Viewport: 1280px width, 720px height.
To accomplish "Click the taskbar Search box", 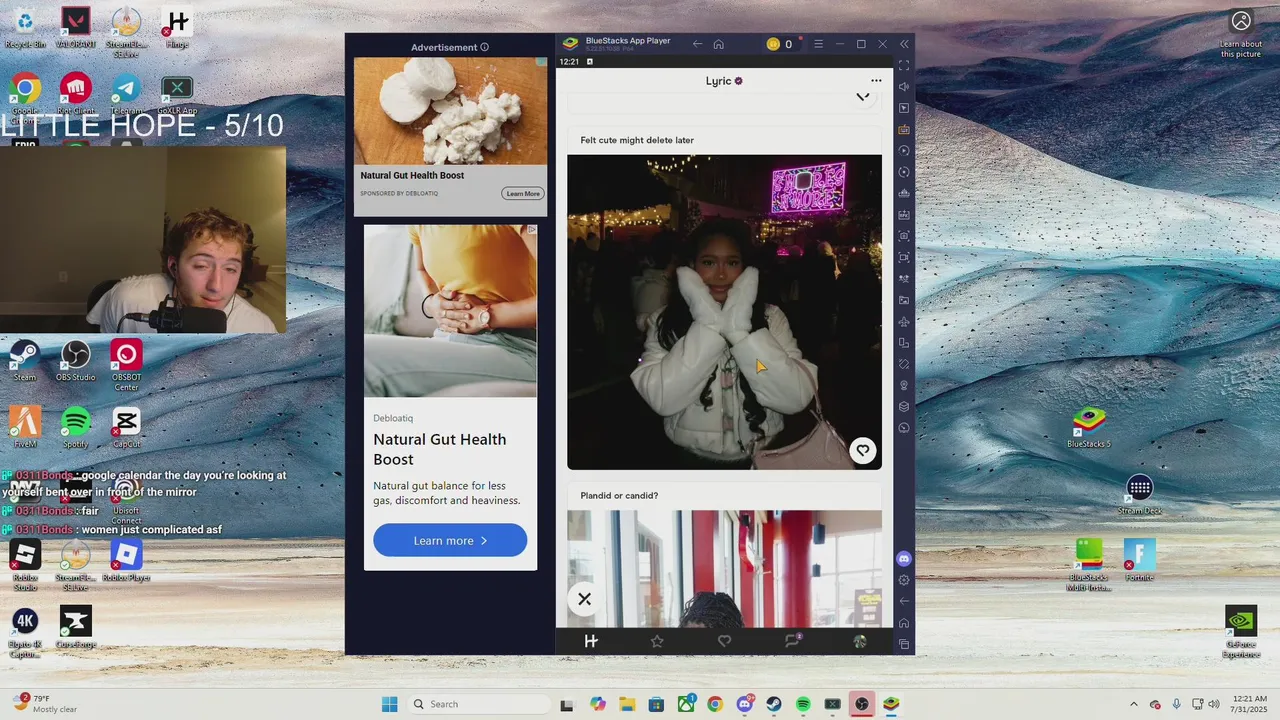I will 478,704.
